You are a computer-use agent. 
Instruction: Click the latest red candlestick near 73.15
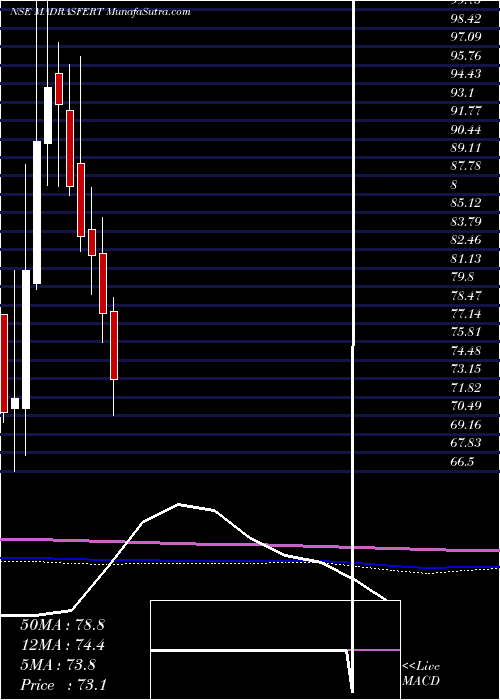tap(114, 346)
